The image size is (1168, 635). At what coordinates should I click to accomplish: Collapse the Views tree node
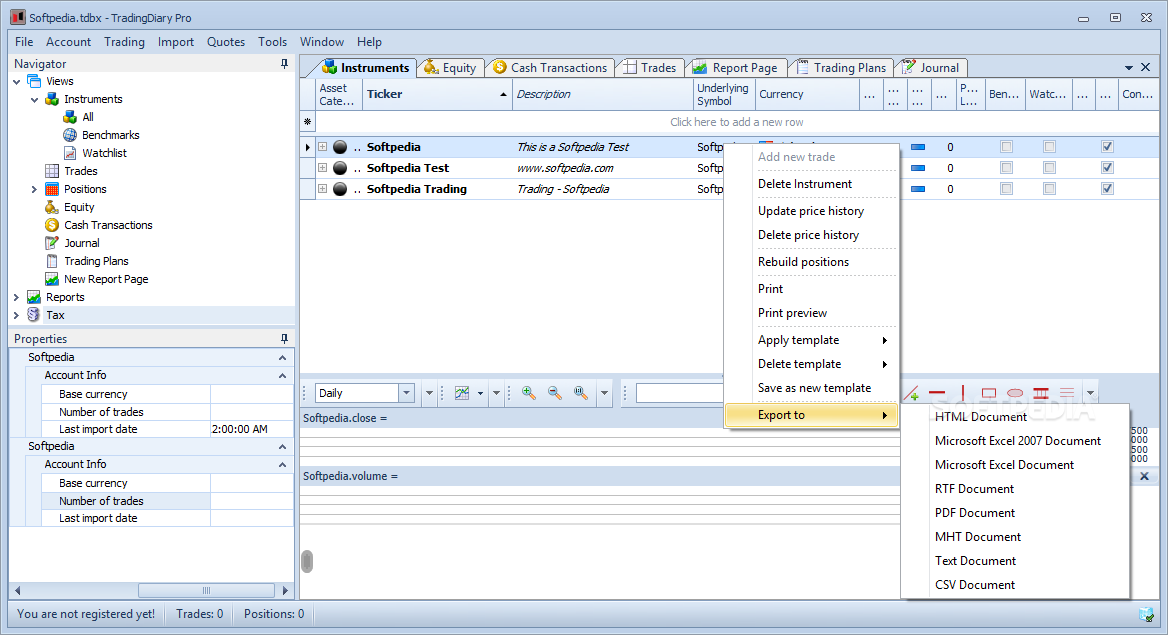(x=16, y=81)
